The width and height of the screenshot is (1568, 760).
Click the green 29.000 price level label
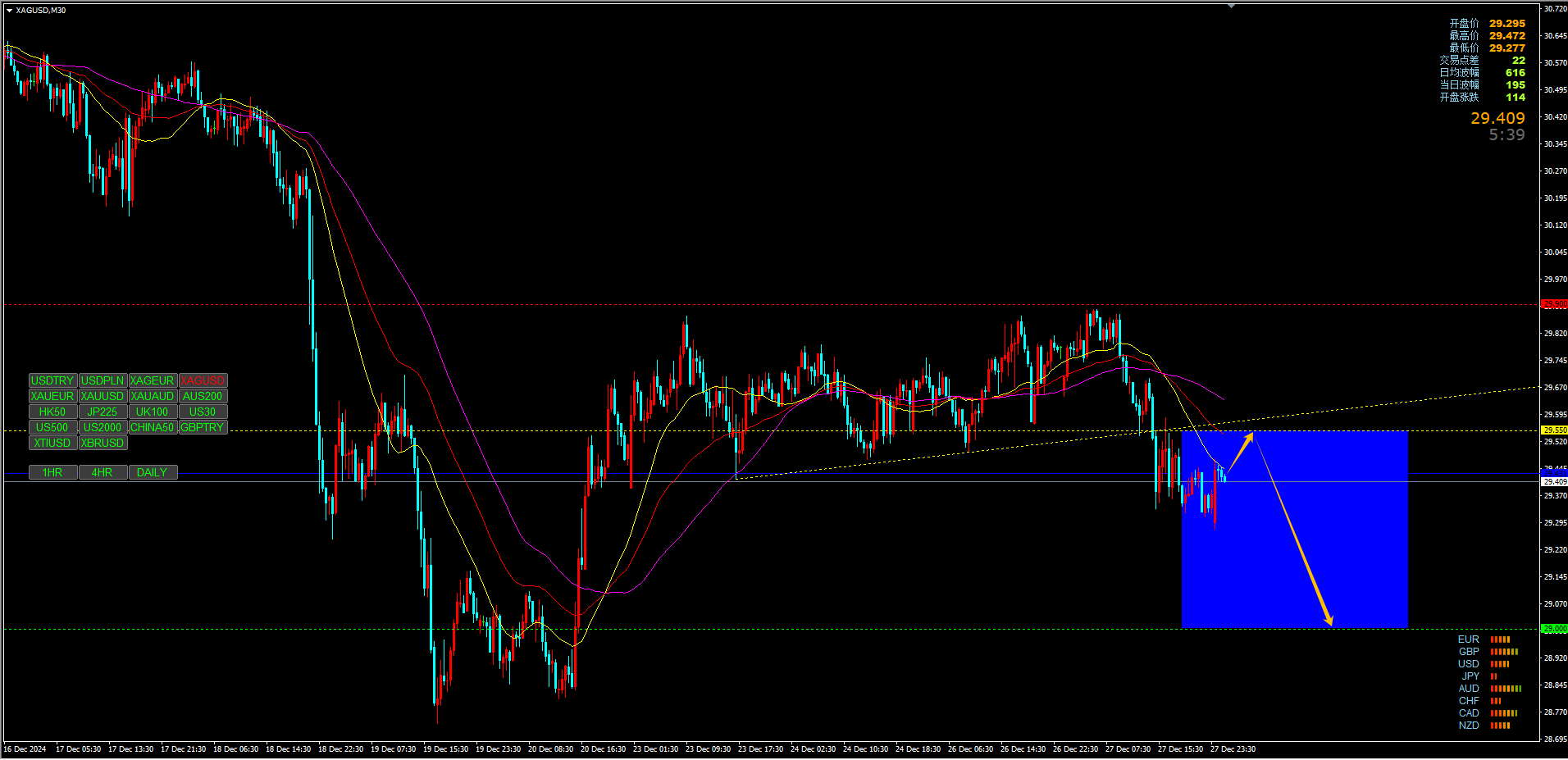point(1555,629)
